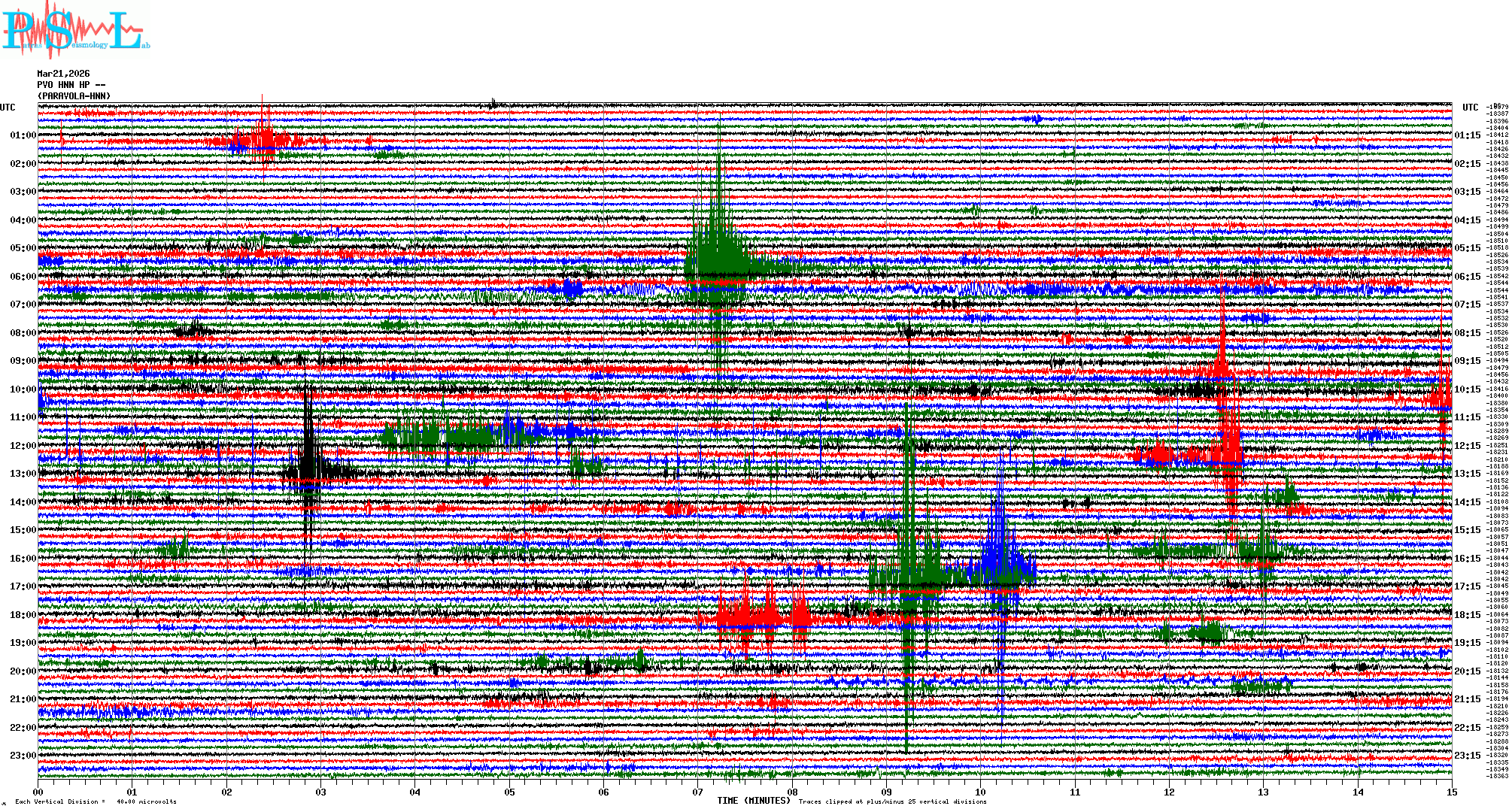Select the 23:00 hour label on left

pos(23,756)
